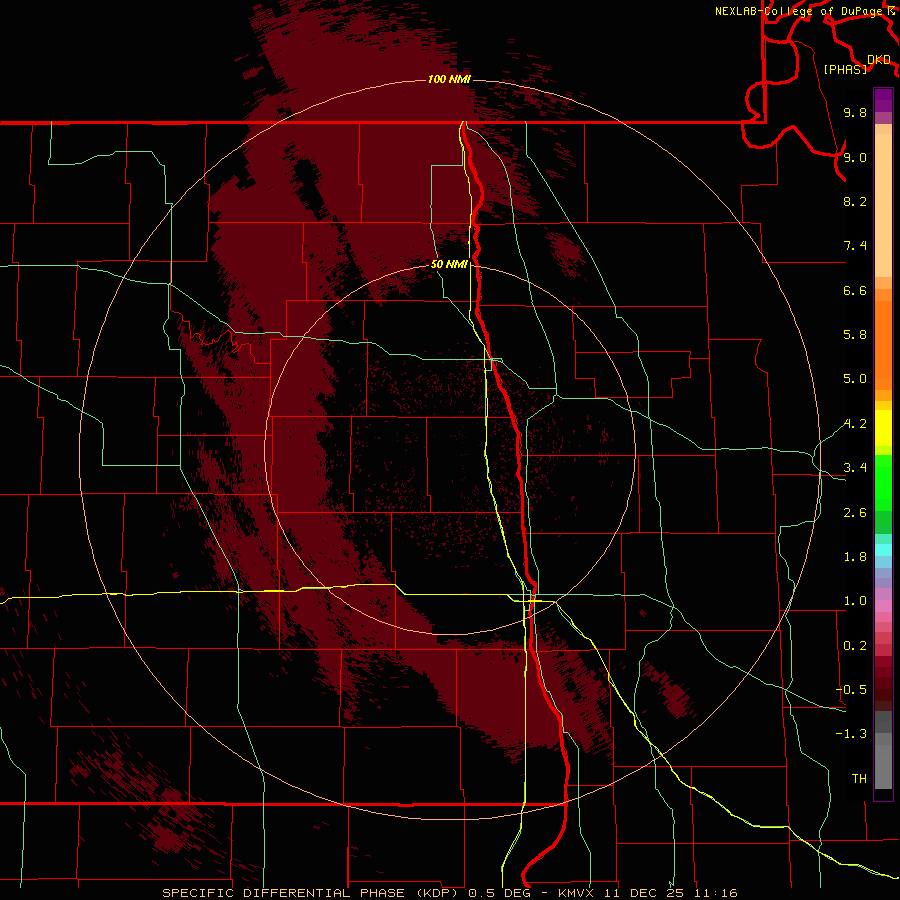Click the 0.2 color scale label

(855, 646)
